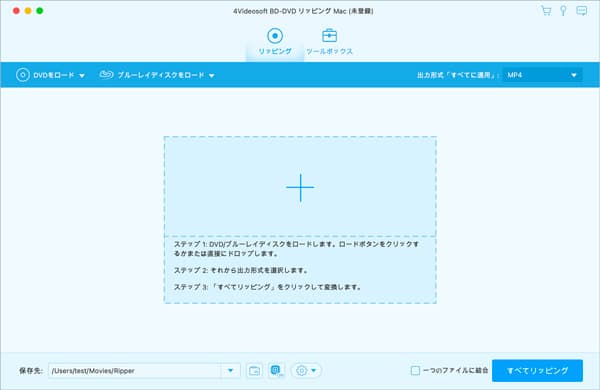Click the ステップ 3 instruction text
600x390 pixels.
pyautogui.click(x=268, y=287)
